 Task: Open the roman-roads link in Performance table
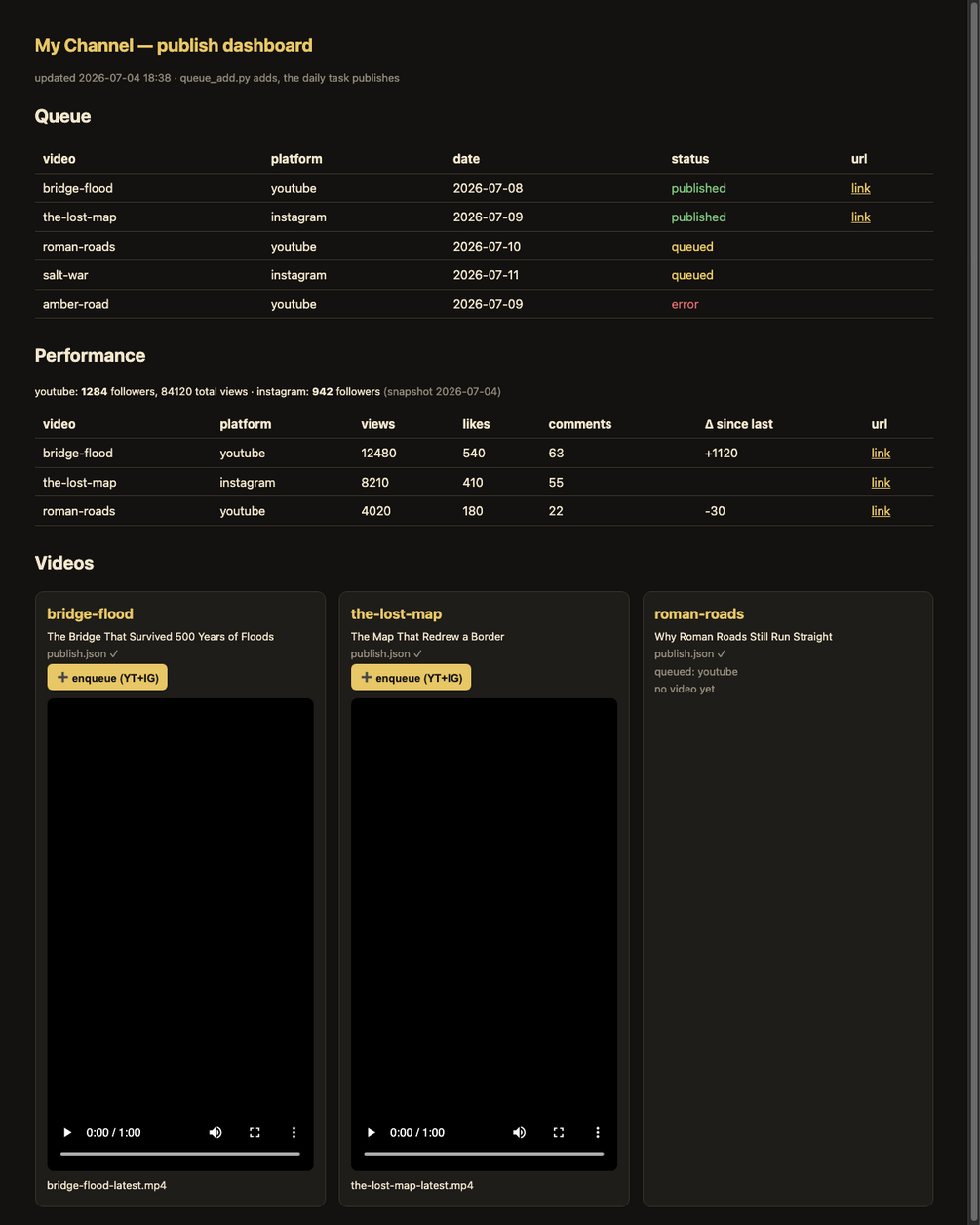tap(881, 511)
